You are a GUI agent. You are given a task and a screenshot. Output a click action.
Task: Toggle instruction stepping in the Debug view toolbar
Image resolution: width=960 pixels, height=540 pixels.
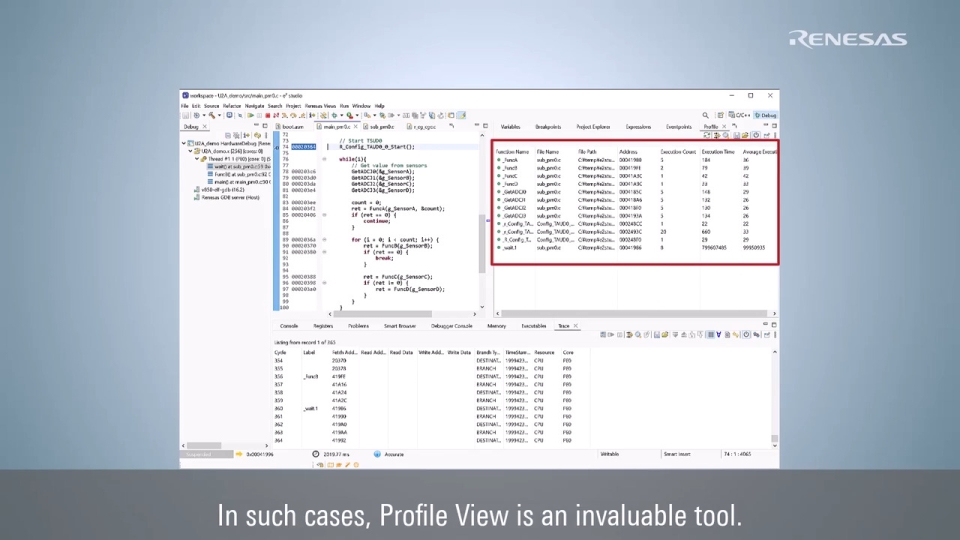coord(246,135)
